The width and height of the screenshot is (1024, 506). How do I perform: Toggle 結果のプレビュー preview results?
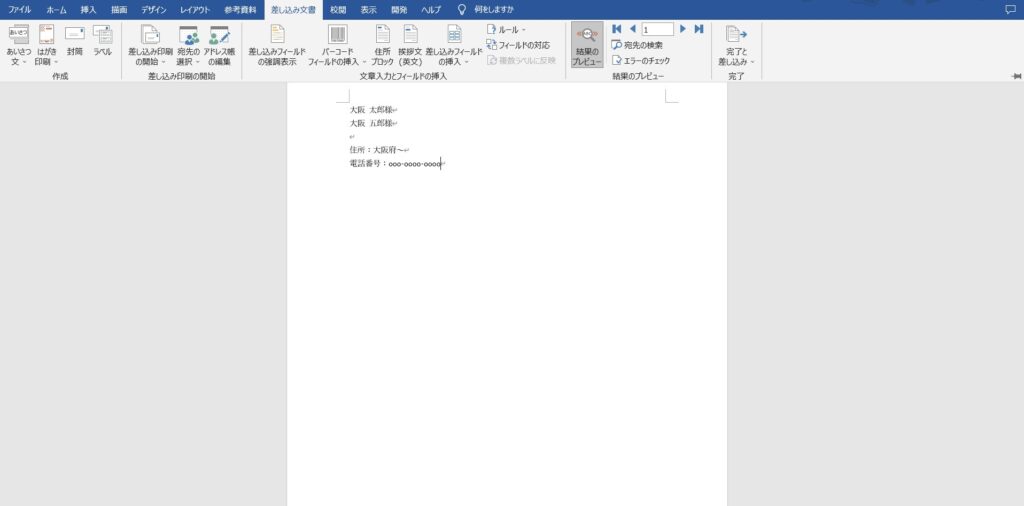pyautogui.click(x=587, y=45)
